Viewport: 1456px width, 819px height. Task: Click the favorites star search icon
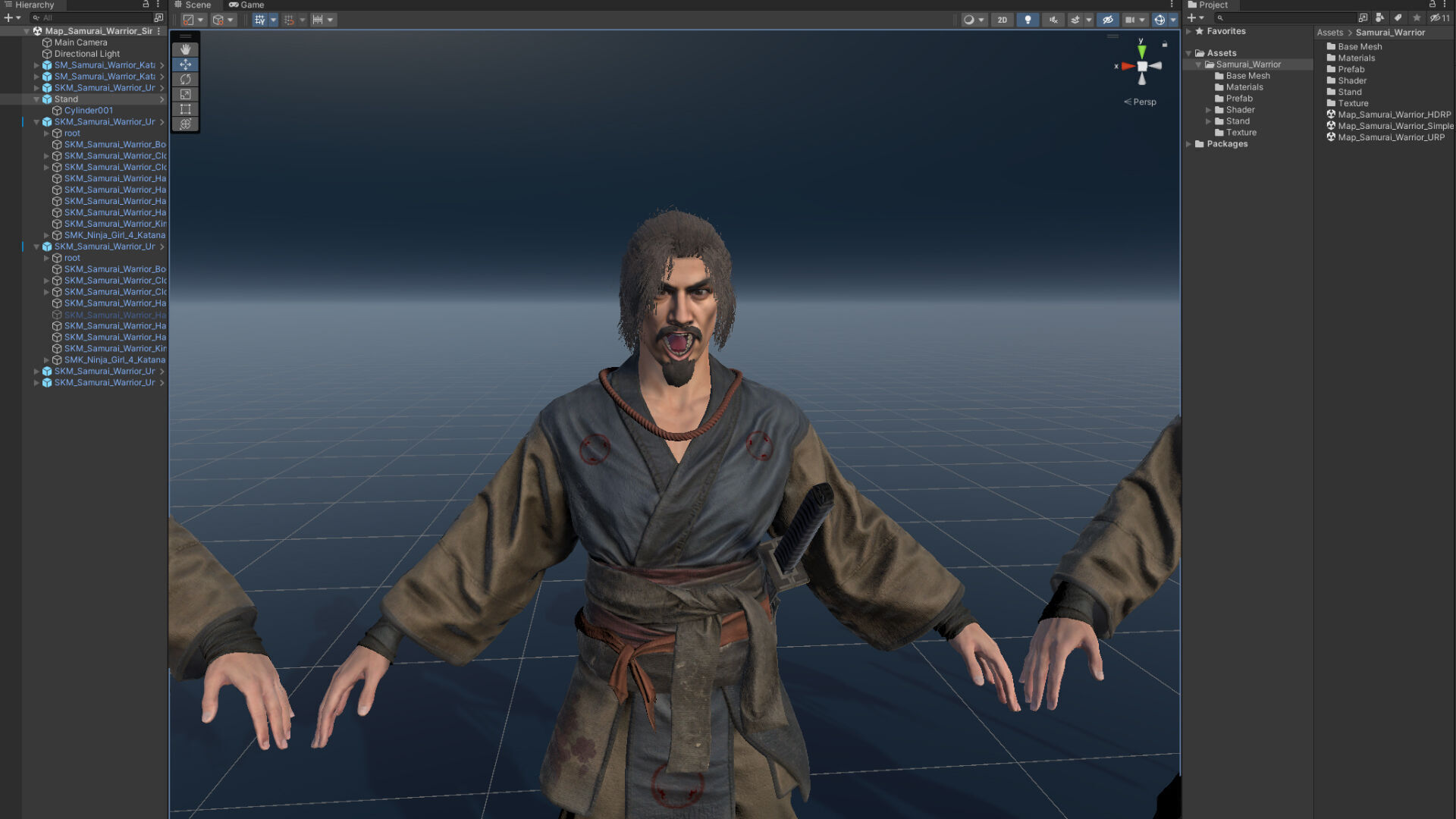pyautogui.click(x=1417, y=17)
